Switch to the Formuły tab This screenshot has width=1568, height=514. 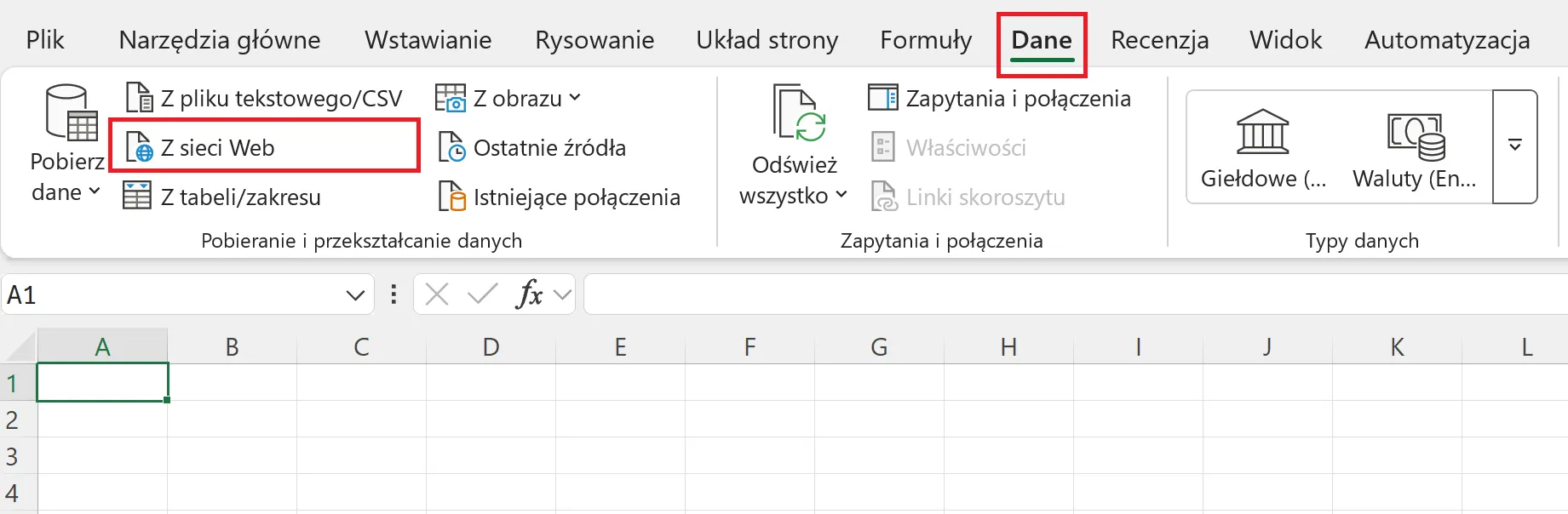(925, 40)
